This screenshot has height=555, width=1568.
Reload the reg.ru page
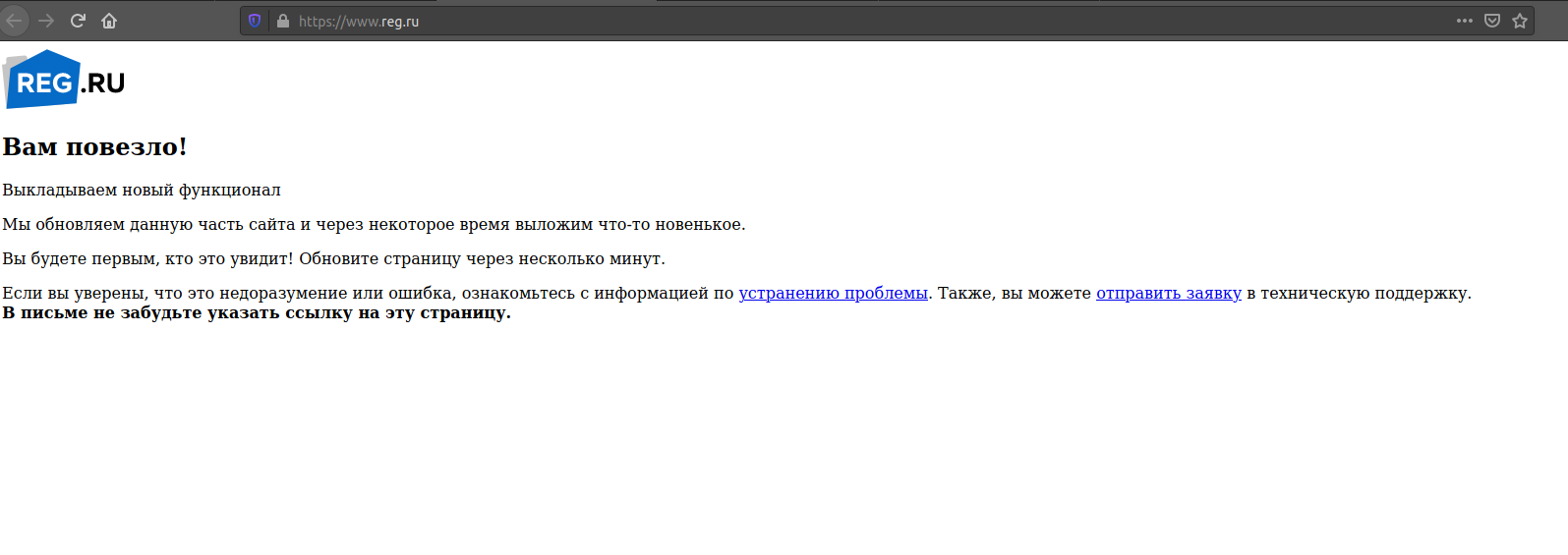pos(78,21)
